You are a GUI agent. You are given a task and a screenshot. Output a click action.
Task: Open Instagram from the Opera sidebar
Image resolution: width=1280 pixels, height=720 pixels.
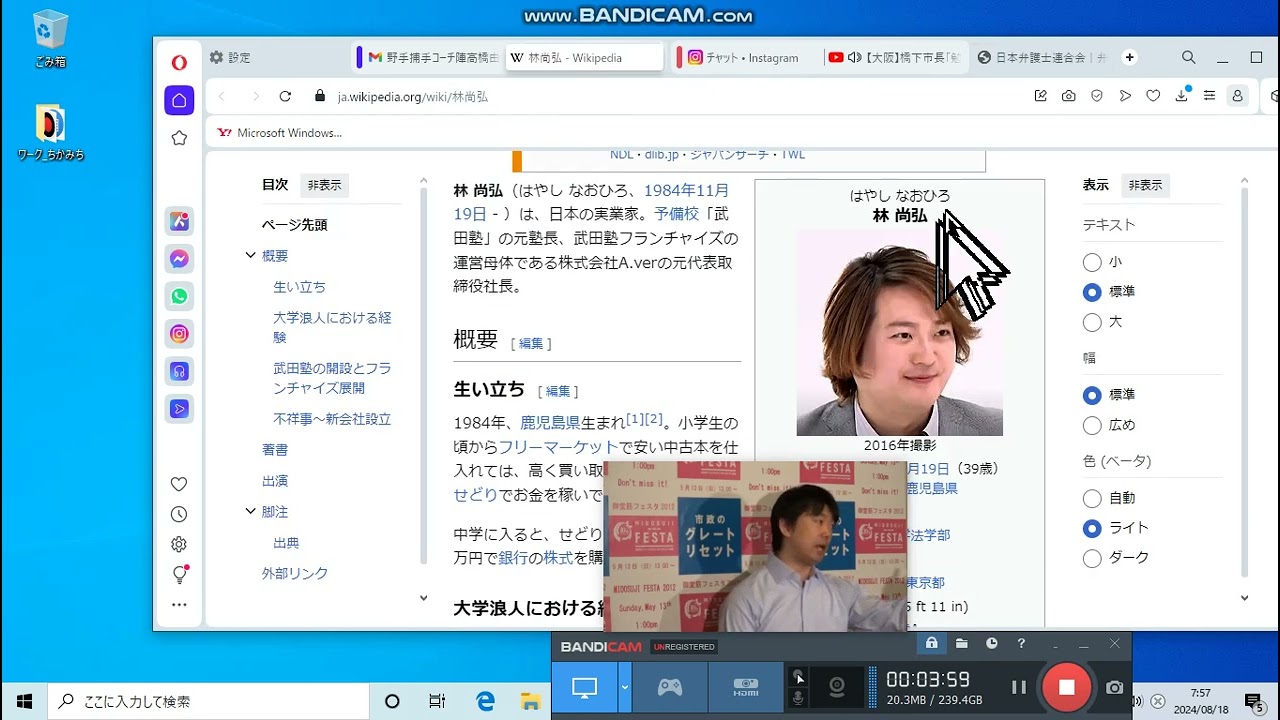179,333
